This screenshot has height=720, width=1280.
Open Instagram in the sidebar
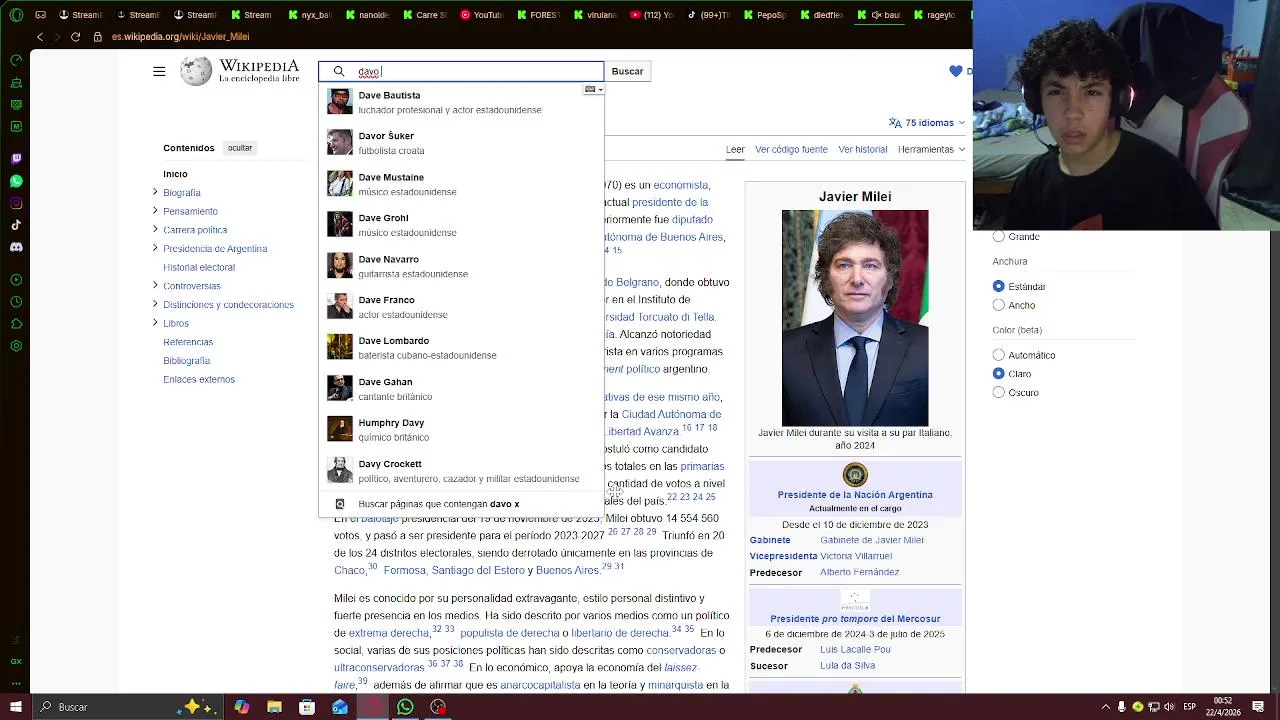[16, 203]
